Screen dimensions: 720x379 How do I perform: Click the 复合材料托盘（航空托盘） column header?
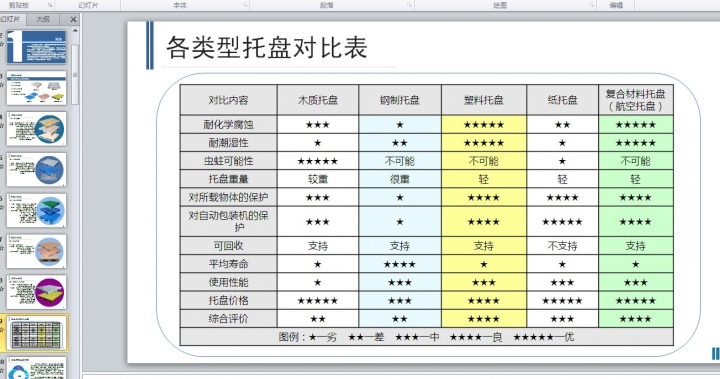click(x=636, y=100)
